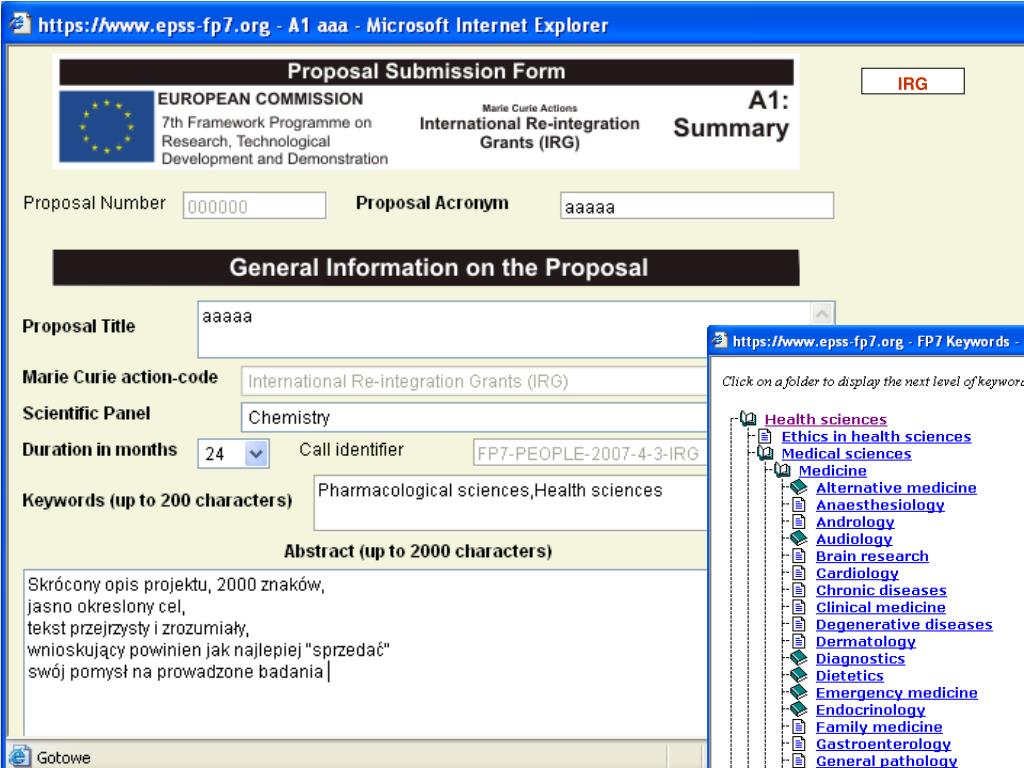Click the IE icon in FP7 Keywords title bar

tap(720, 340)
